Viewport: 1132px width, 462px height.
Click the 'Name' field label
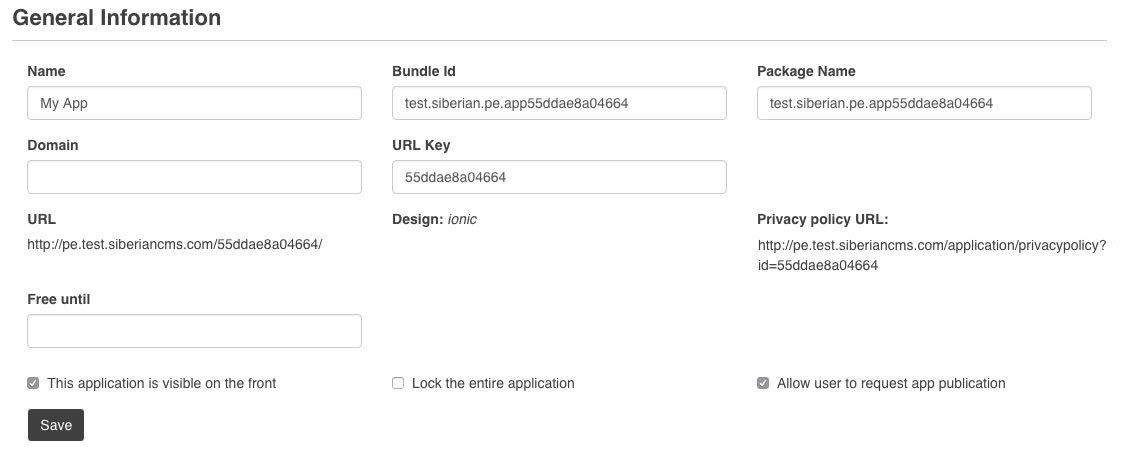[x=46, y=71]
